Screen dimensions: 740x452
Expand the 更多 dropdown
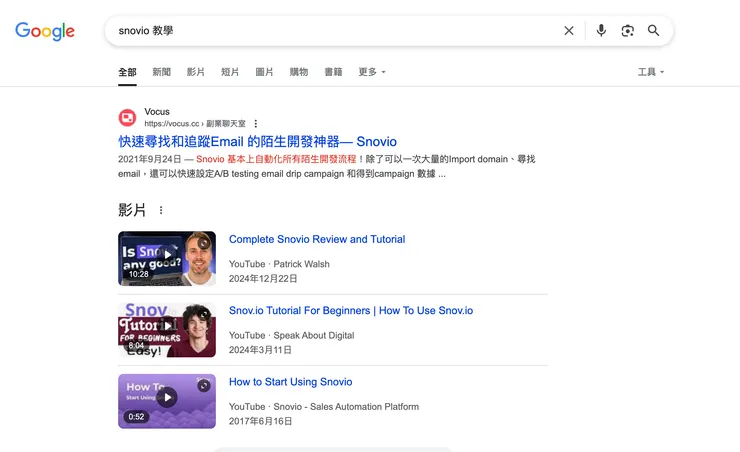(372, 72)
